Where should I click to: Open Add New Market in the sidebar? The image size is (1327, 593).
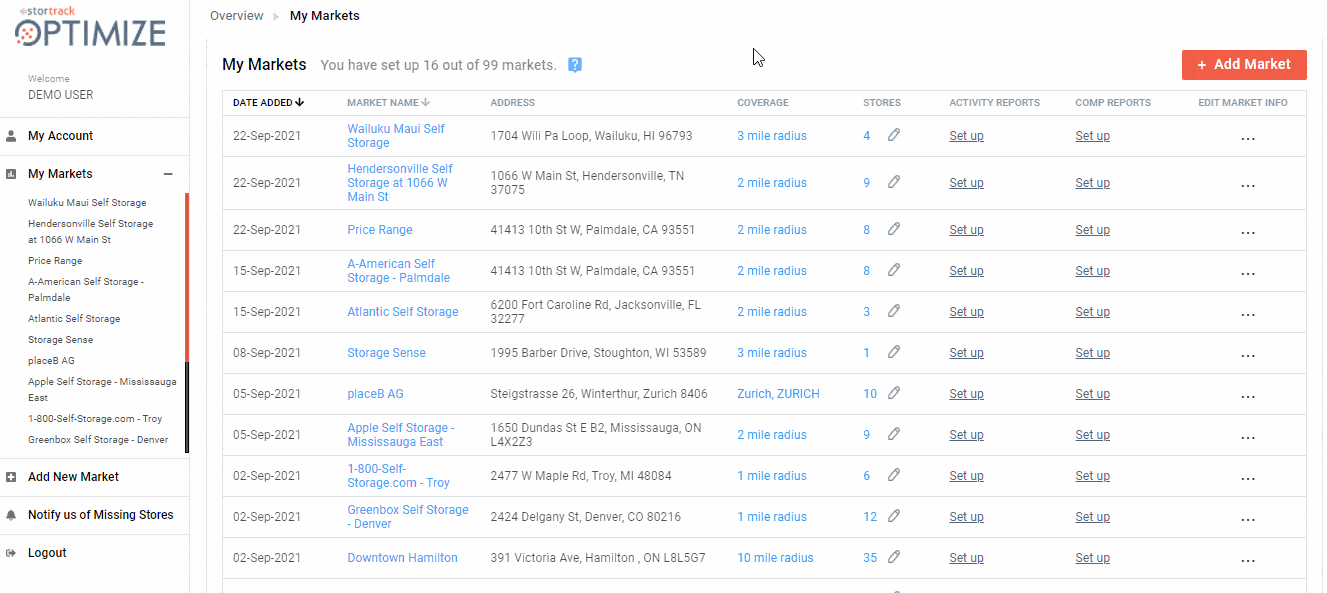[73, 477]
